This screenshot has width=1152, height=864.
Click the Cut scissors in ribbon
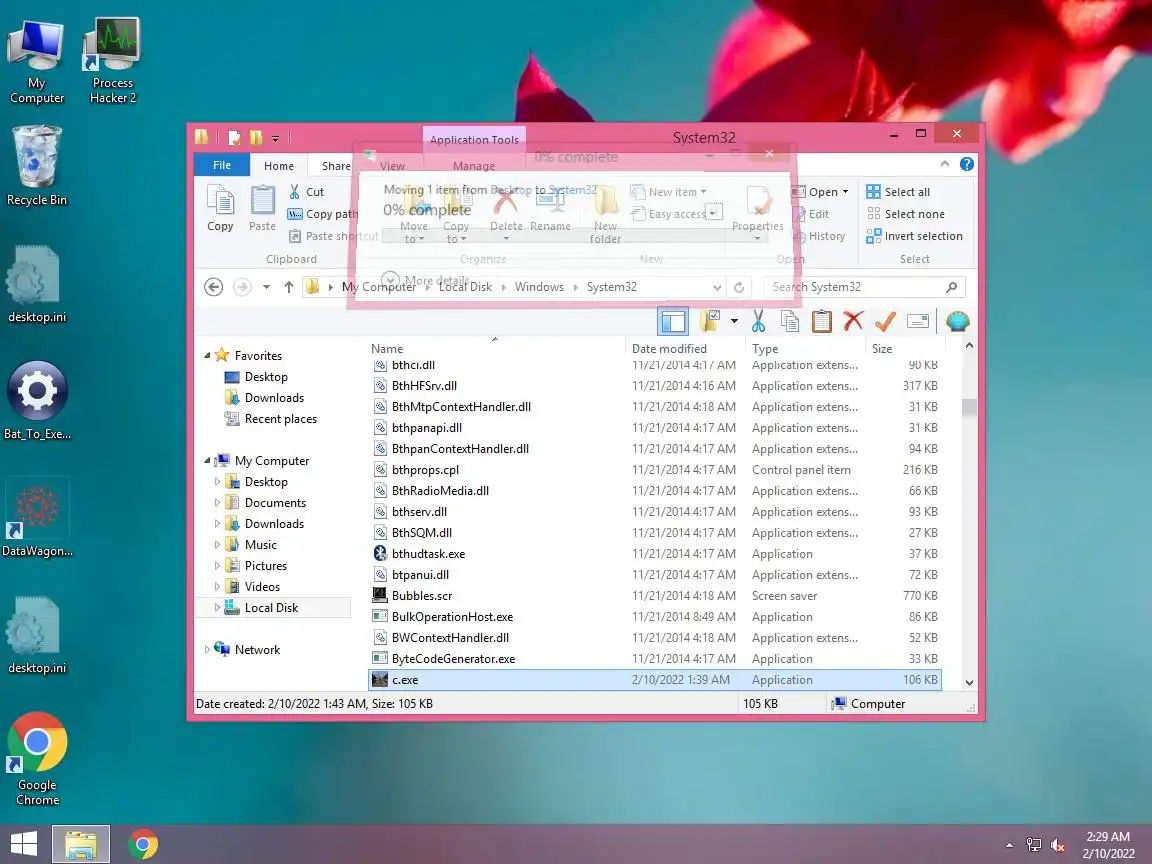[x=295, y=192]
